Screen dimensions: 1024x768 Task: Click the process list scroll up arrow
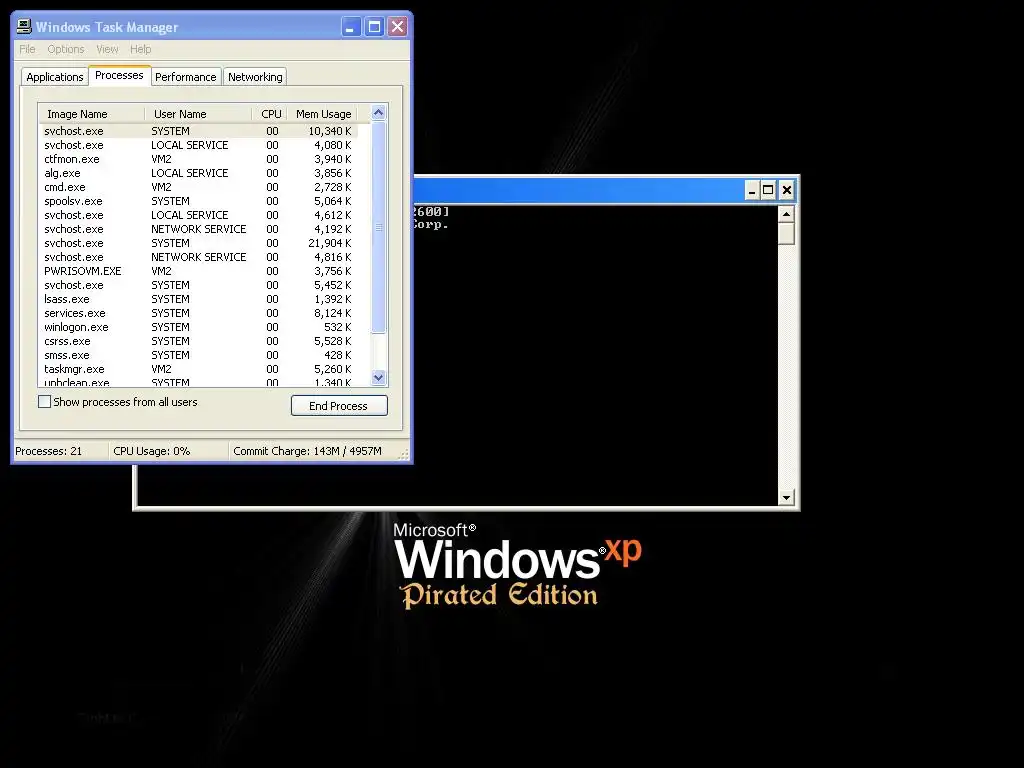[x=378, y=113]
